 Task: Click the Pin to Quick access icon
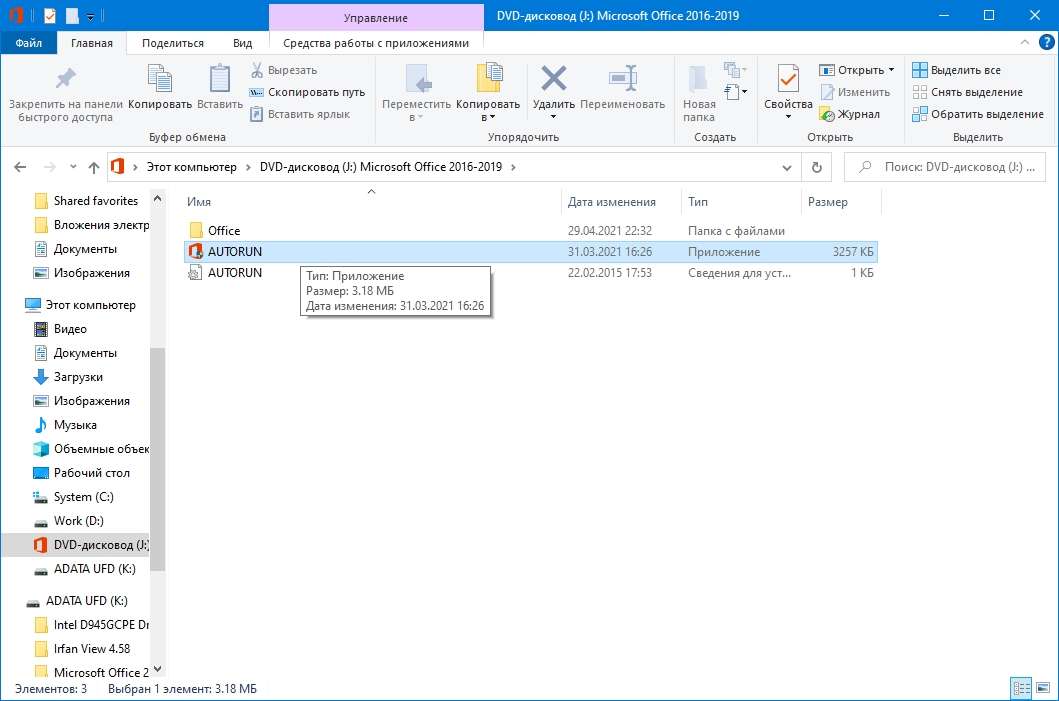pos(65,81)
